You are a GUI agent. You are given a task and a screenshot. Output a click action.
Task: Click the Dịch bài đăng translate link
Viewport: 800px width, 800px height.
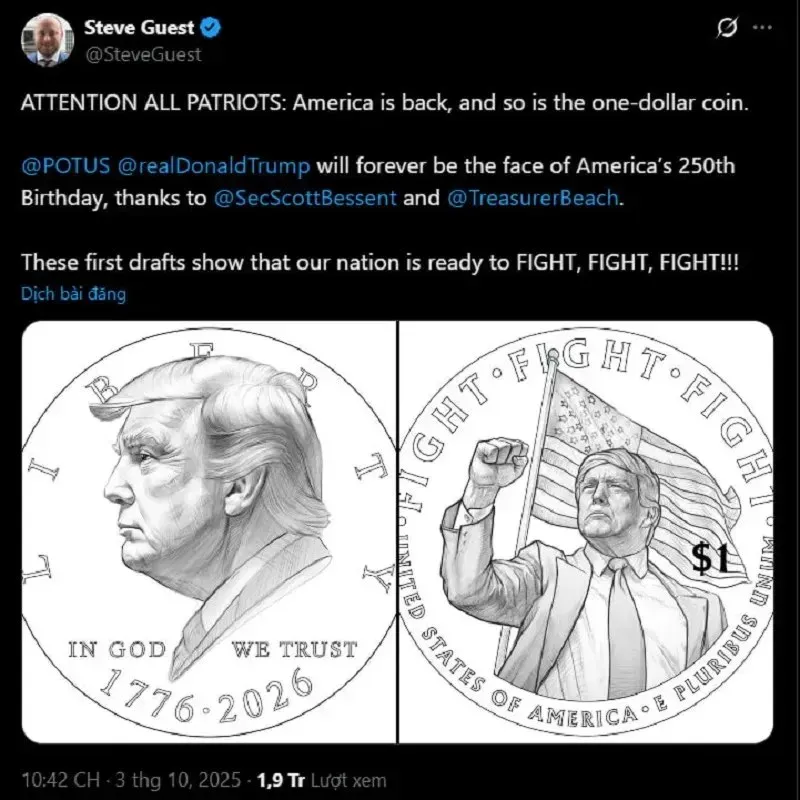(x=73, y=293)
